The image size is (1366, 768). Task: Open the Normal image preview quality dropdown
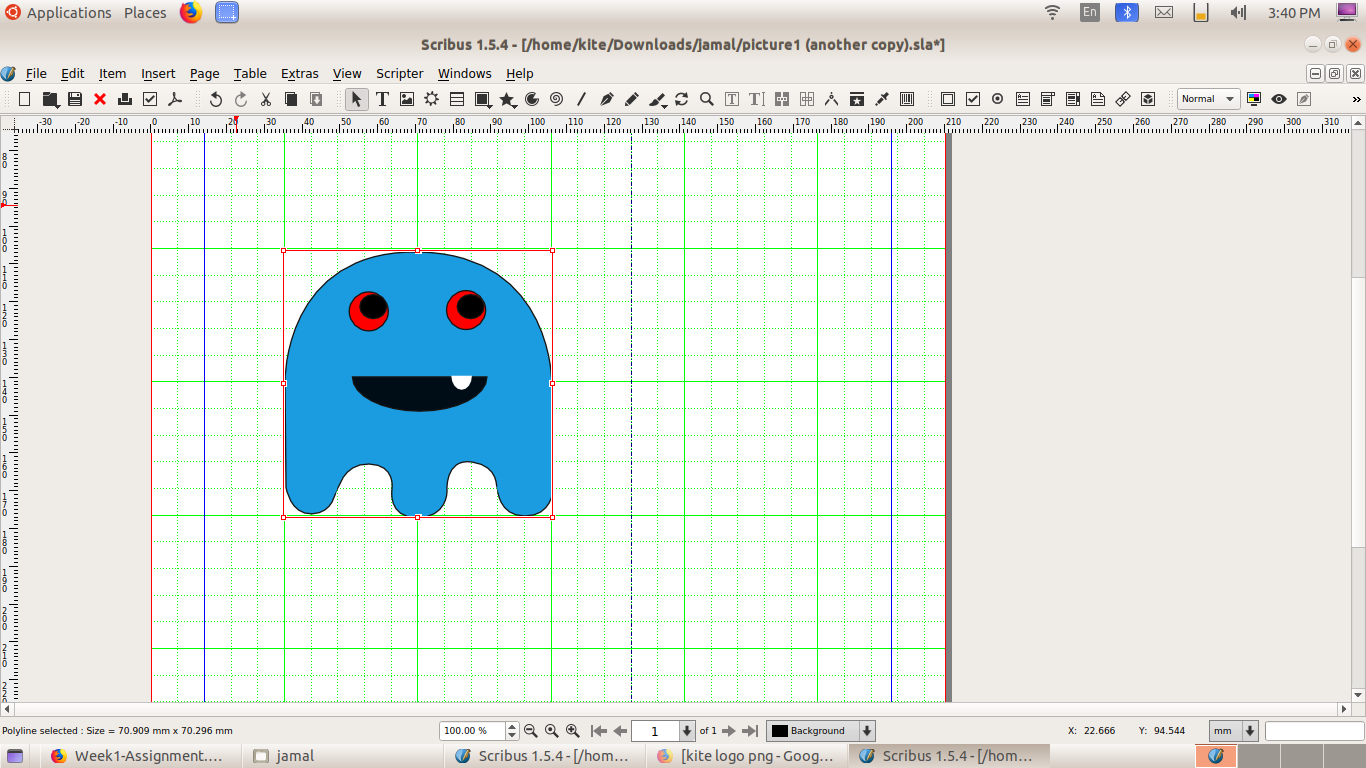point(1208,99)
